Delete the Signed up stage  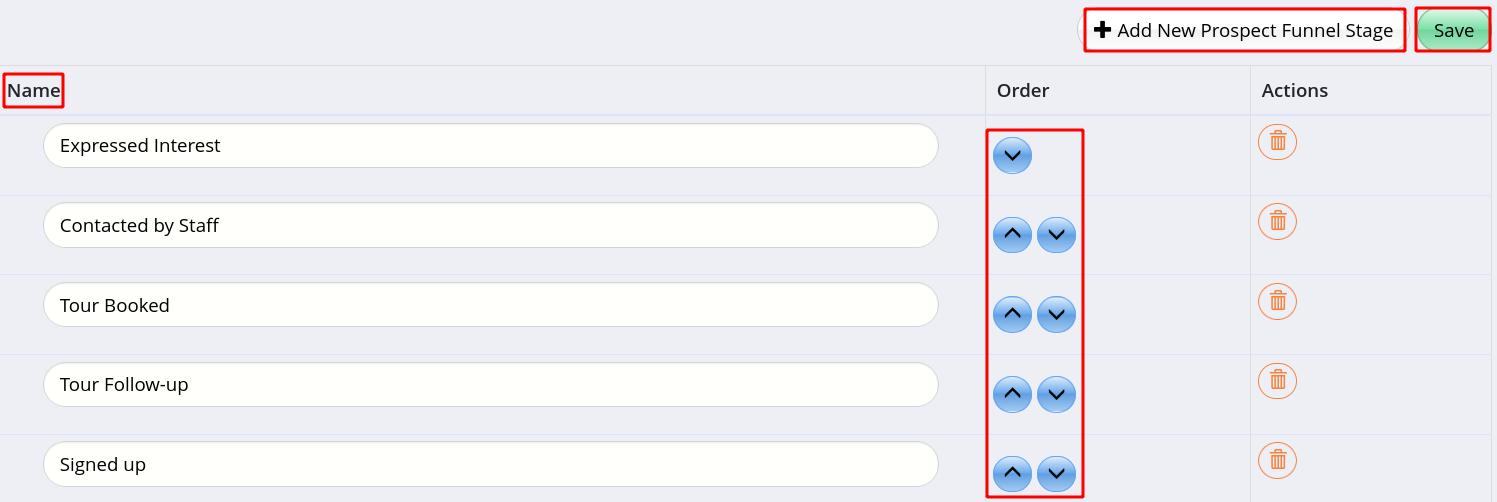coord(1277,459)
